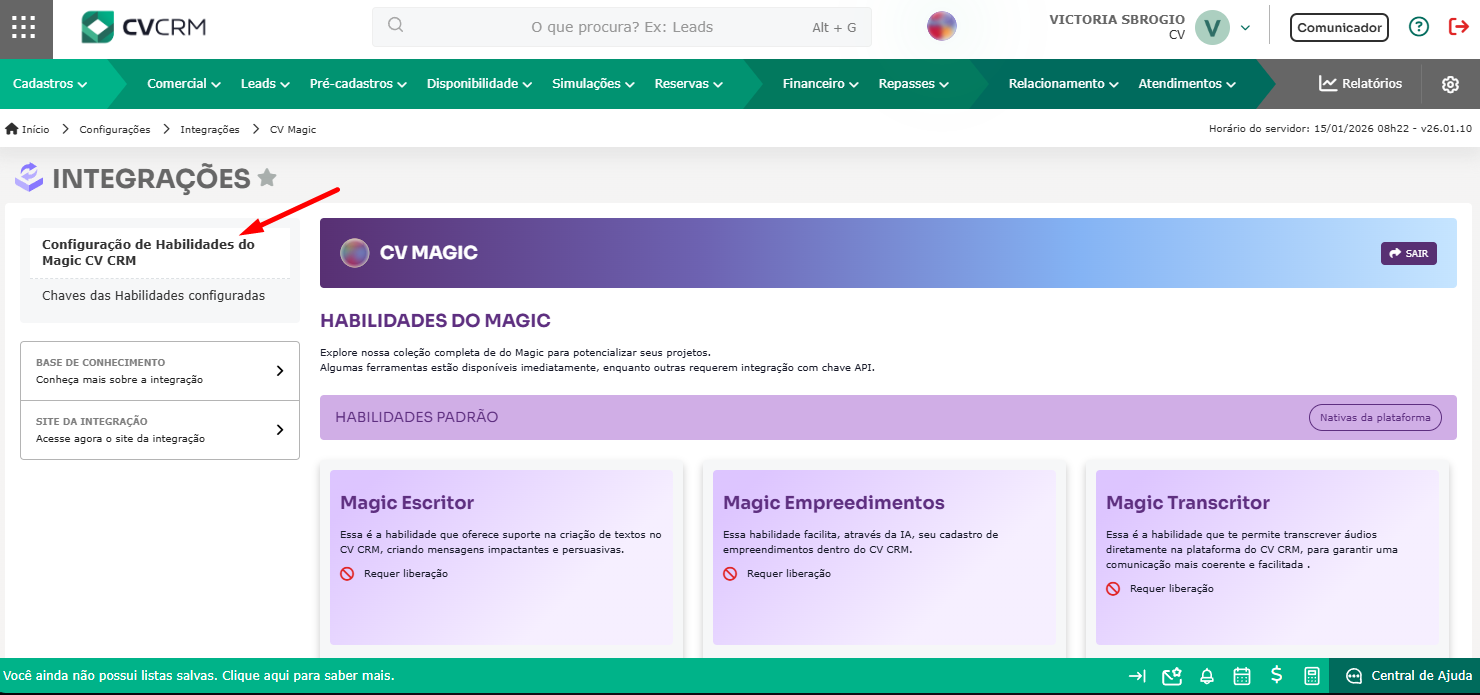Open the Atendimentos menu
Image resolution: width=1480 pixels, height=695 pixels.
click(x=1187, y=84)
